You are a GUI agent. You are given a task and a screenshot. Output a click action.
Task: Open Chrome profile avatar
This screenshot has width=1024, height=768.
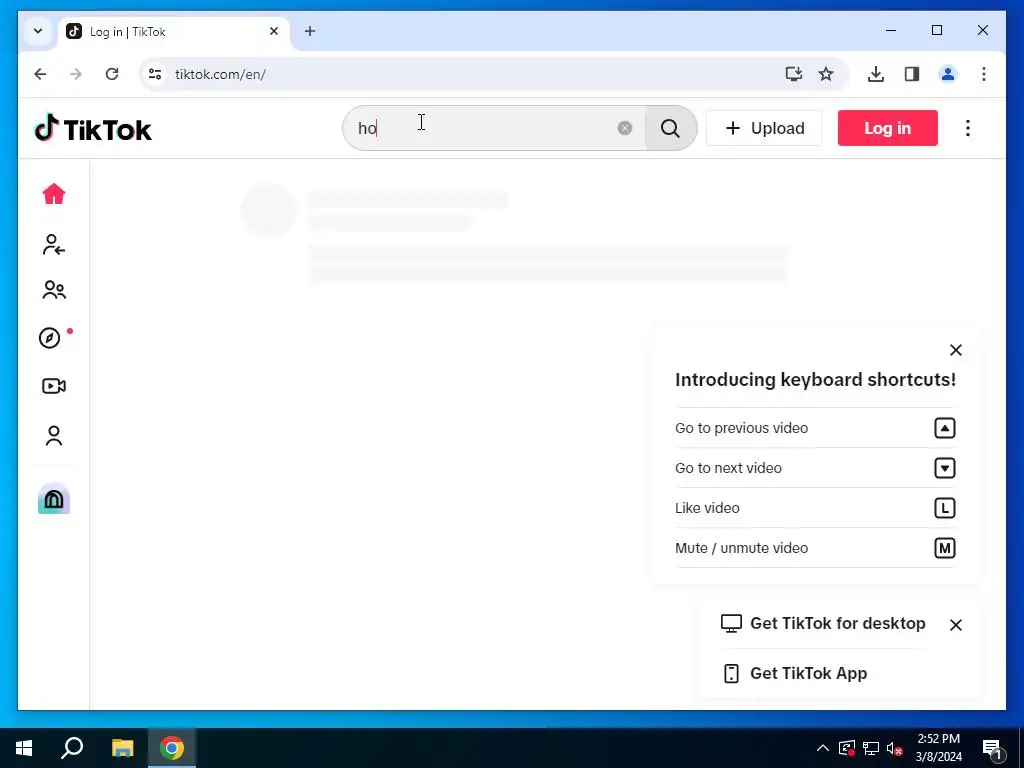[x=948, y=74]
